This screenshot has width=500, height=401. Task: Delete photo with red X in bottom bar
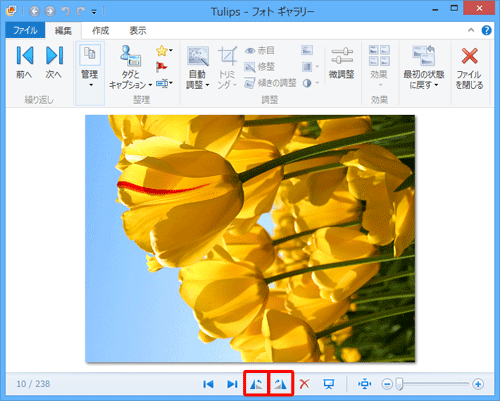point(304,384)
